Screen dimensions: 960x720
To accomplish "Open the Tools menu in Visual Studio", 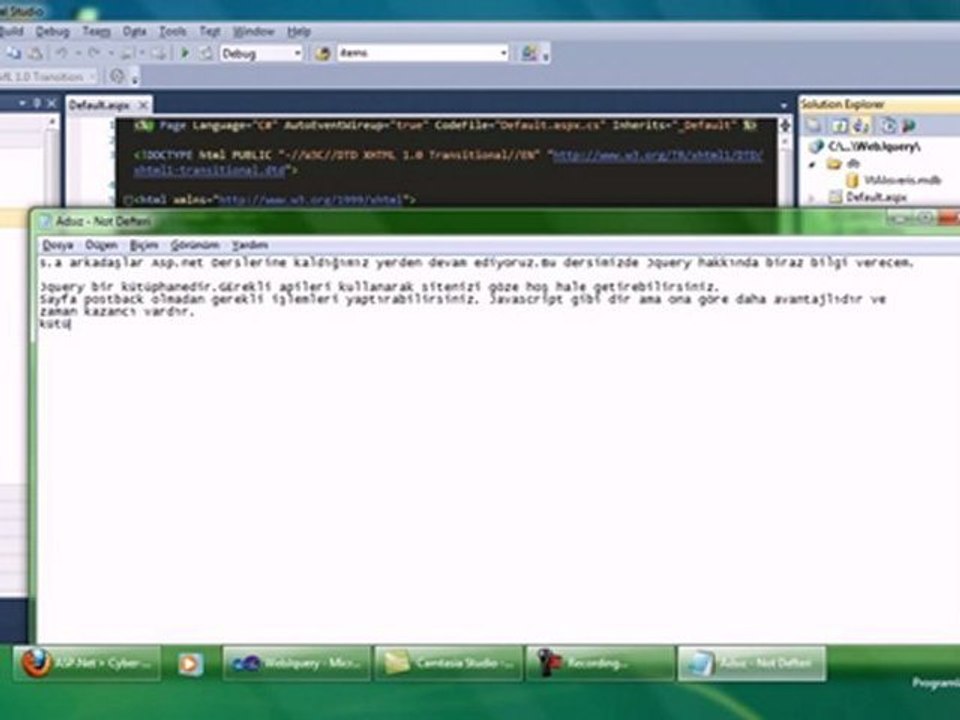I will click(x=173, y=31).
